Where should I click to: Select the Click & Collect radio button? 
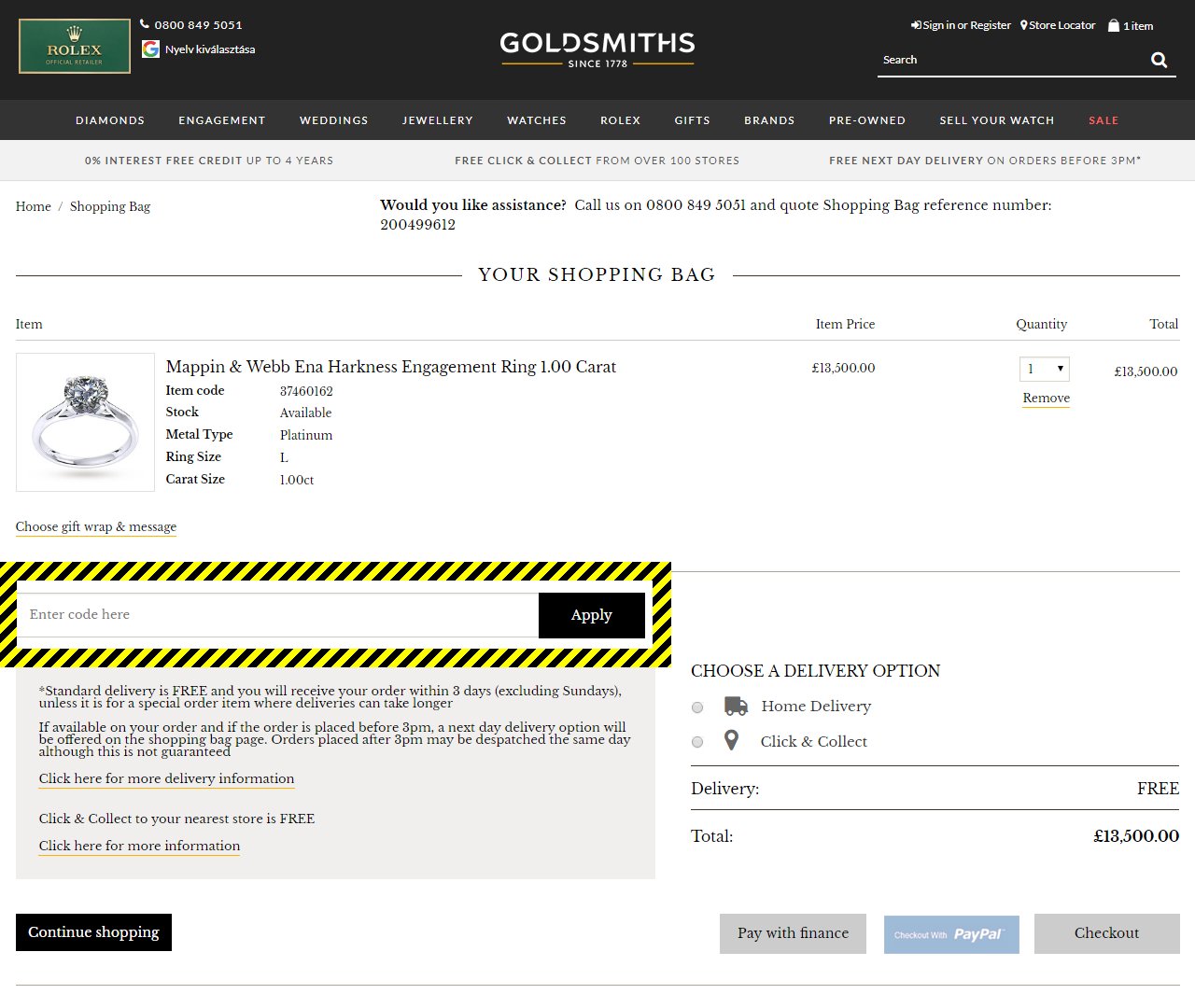pyautogui.click(x=697, y=742)
